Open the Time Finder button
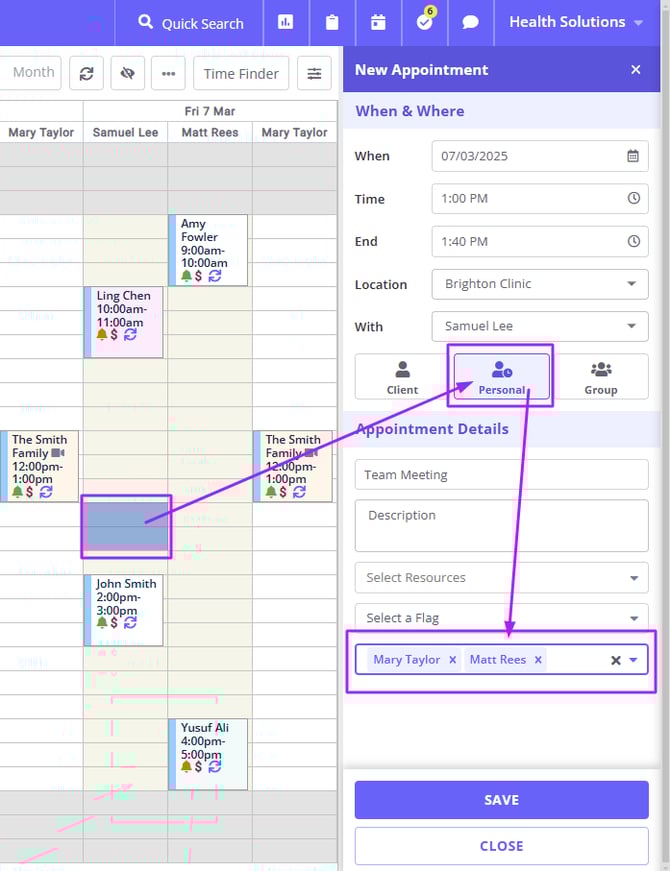 pyautogui.click(x=240, y=73)
